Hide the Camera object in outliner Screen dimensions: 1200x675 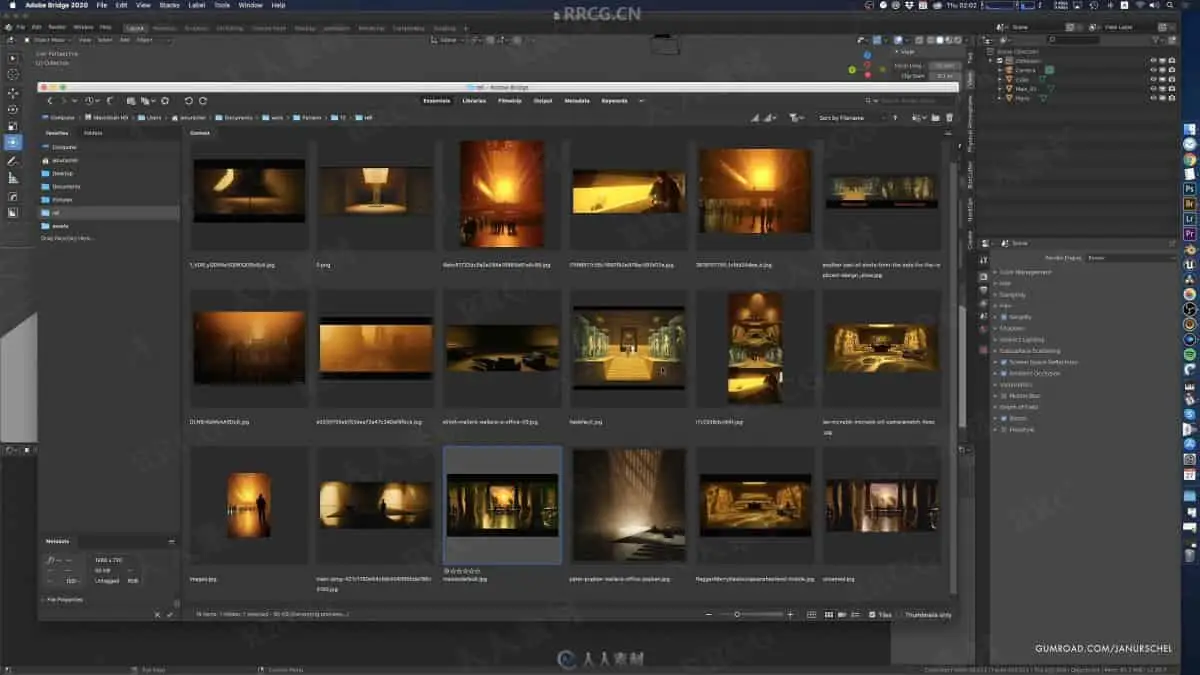pyautogui.click(x=1153, y=69)
